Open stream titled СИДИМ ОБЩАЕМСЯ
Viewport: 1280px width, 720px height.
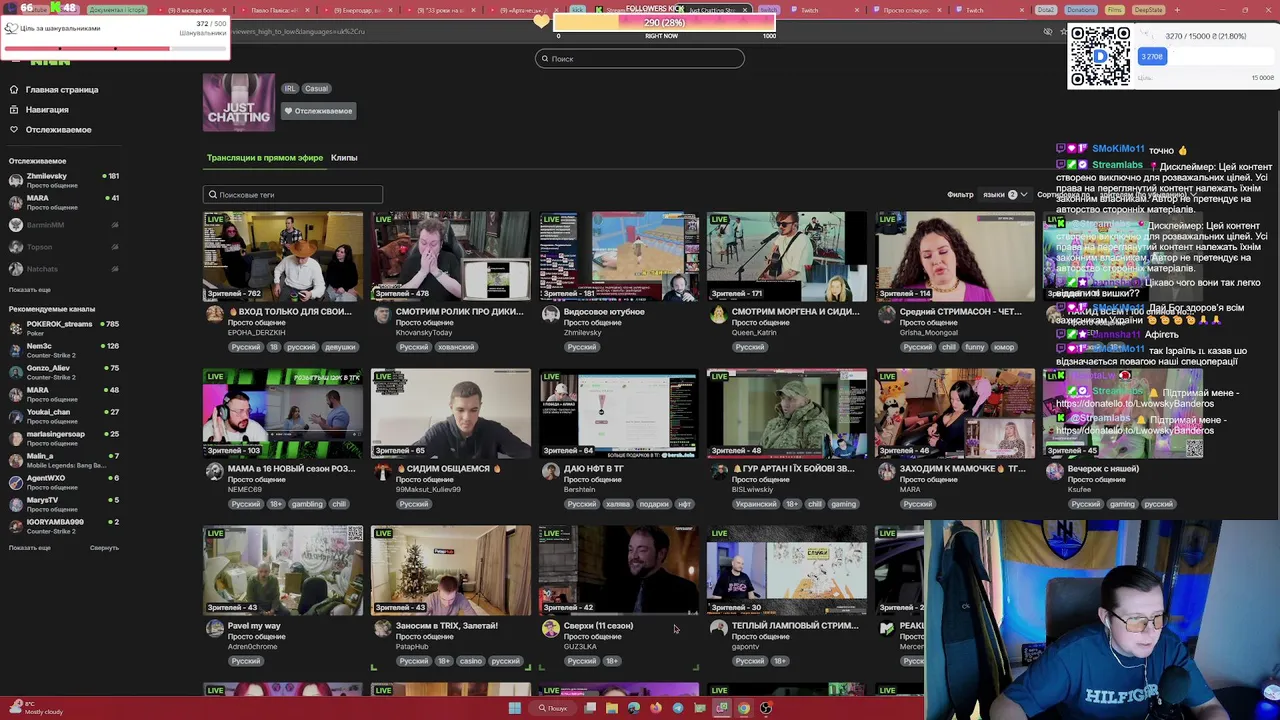point(448,469)
